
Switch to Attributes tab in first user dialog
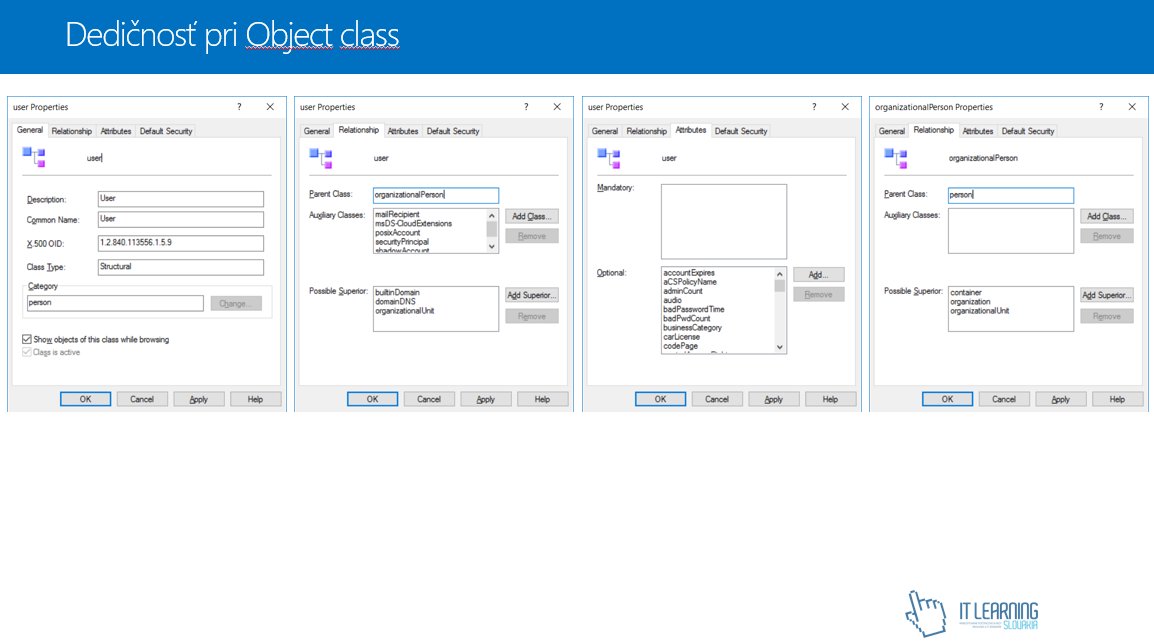(116, 131)
